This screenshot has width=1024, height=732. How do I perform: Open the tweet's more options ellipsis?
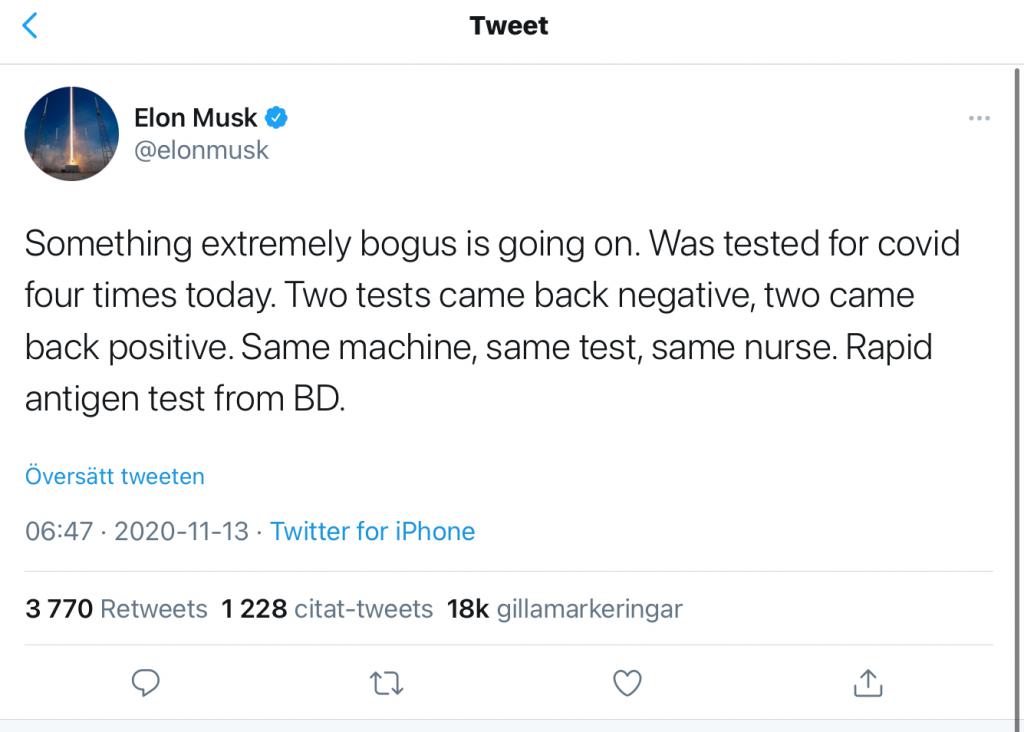tap(979, 119)
